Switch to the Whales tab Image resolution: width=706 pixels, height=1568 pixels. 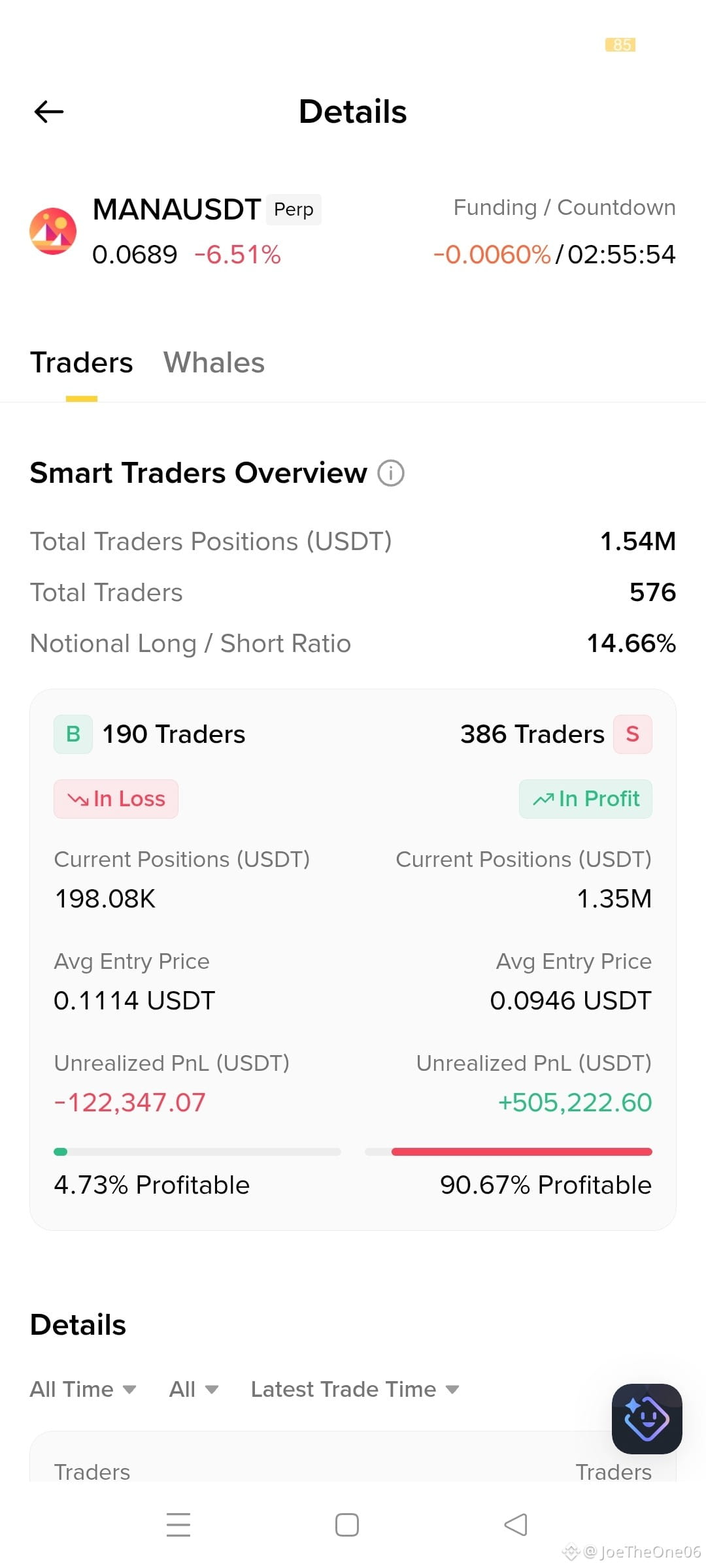[x=214, y=363]
